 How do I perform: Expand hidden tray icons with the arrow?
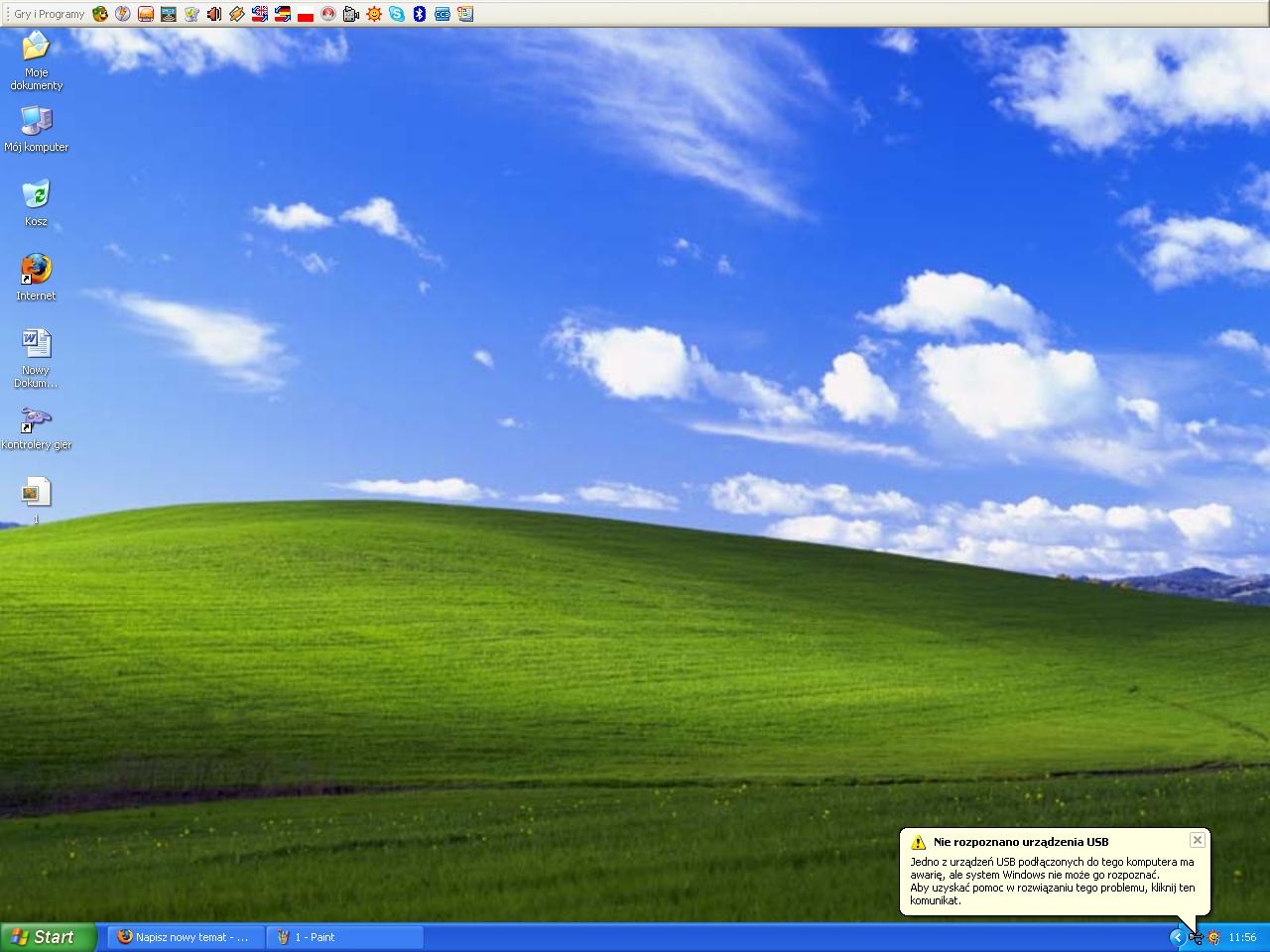(1178, 937)
